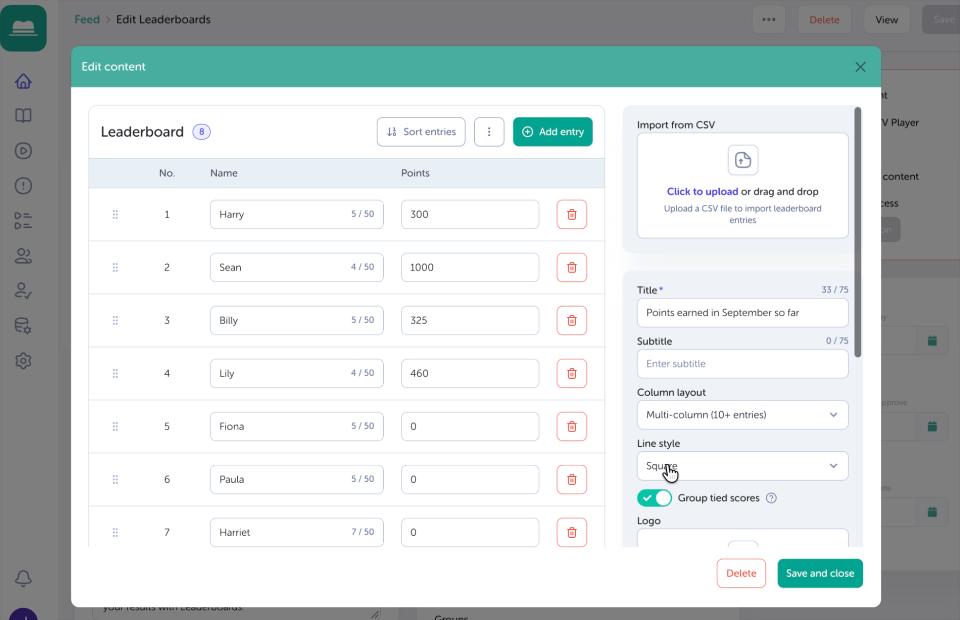This screenshot has width=960, height=620.
Task: Open the three-dots menu in the page header
Action: pos(769,20)
